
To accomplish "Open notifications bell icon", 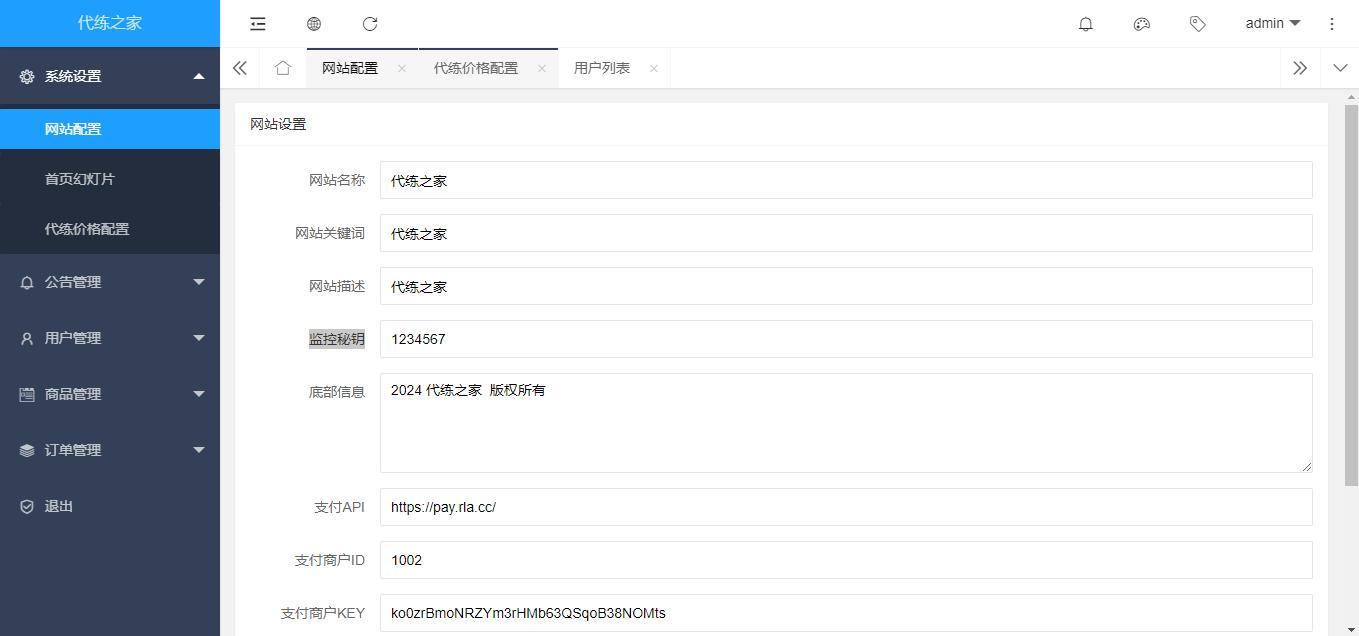I will click(x=1086, y=24).
